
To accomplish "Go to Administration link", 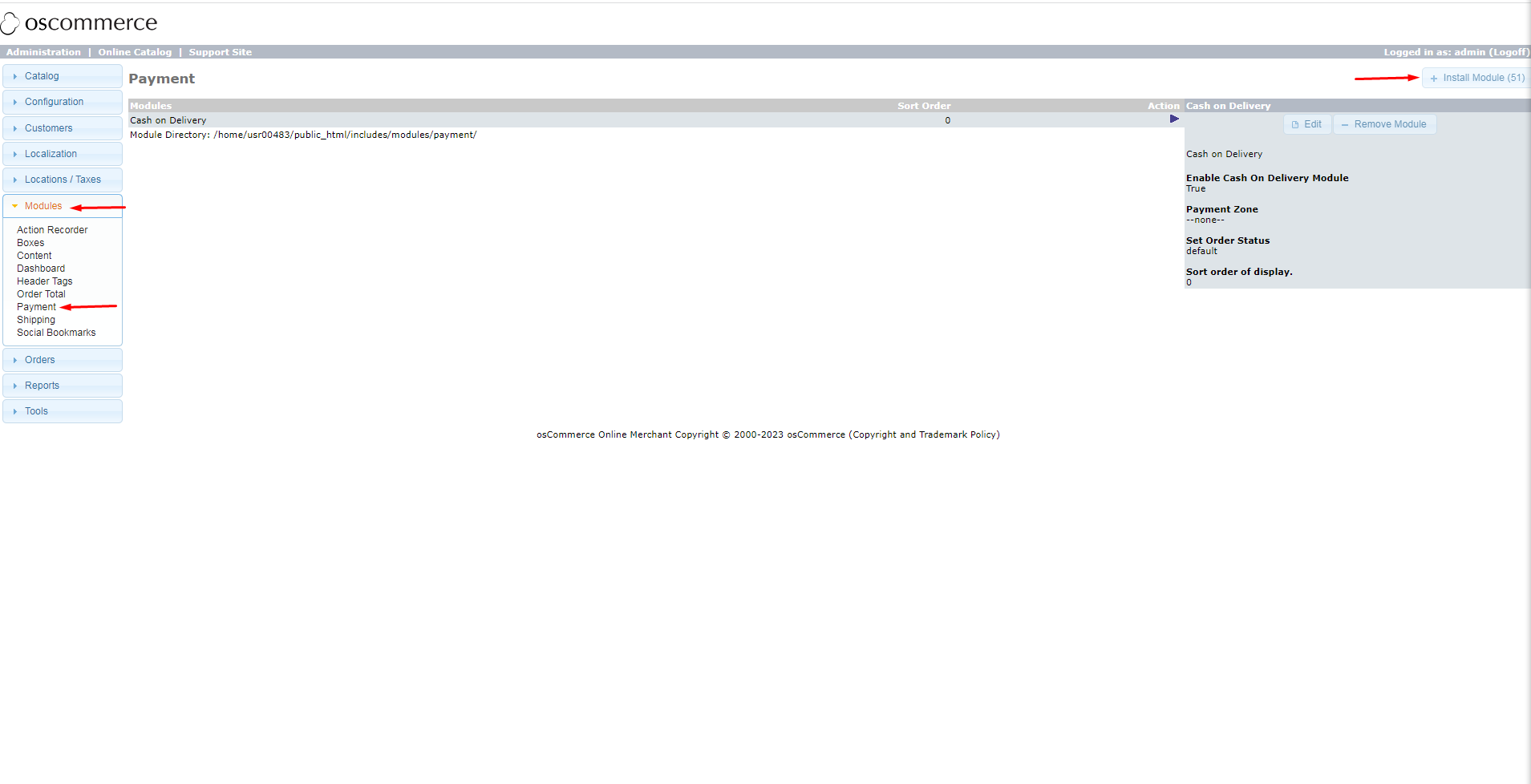I will 43,52.
